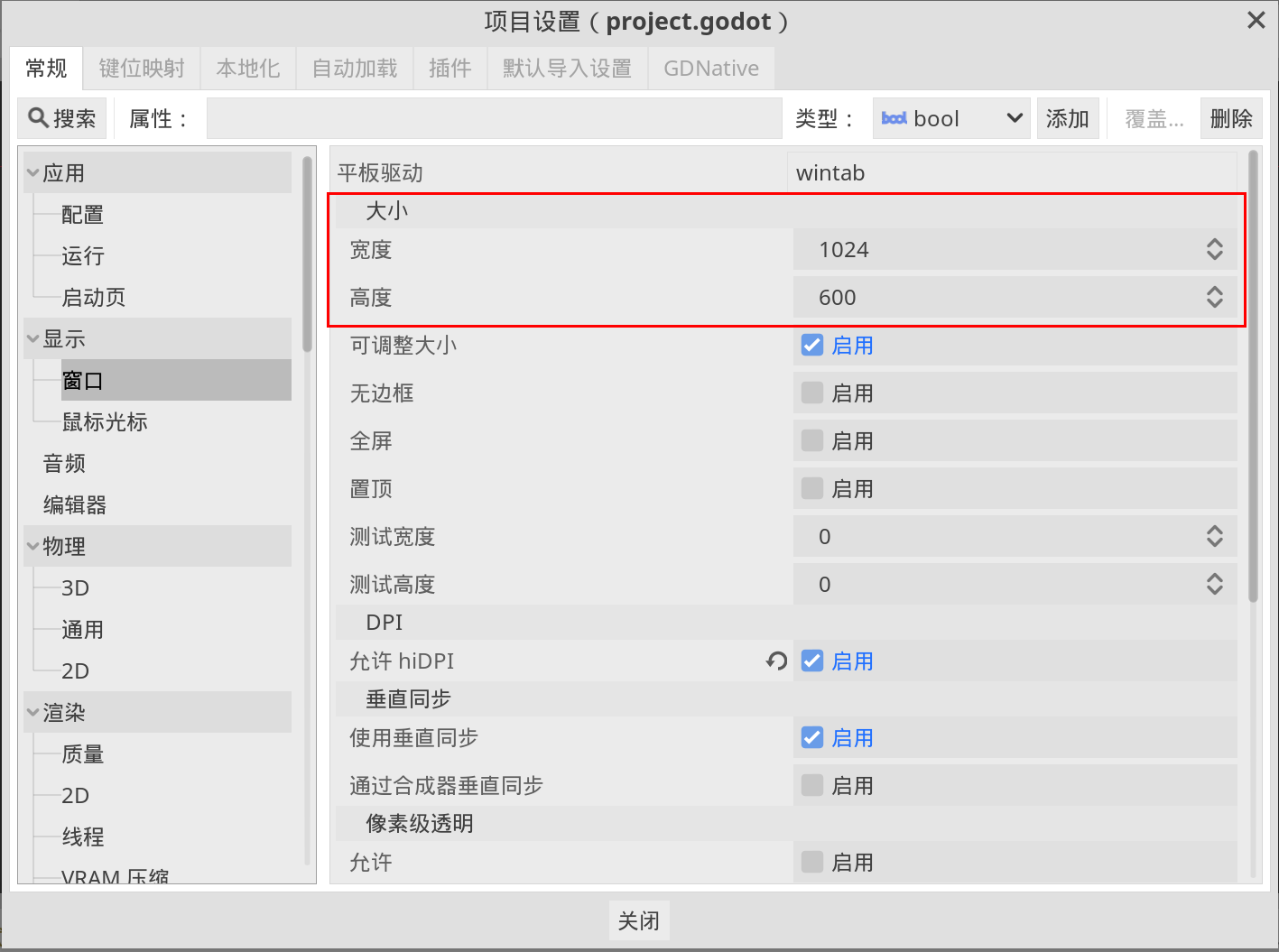
Task: Click the 垂直同步 section header
Action: click(786, 698)
